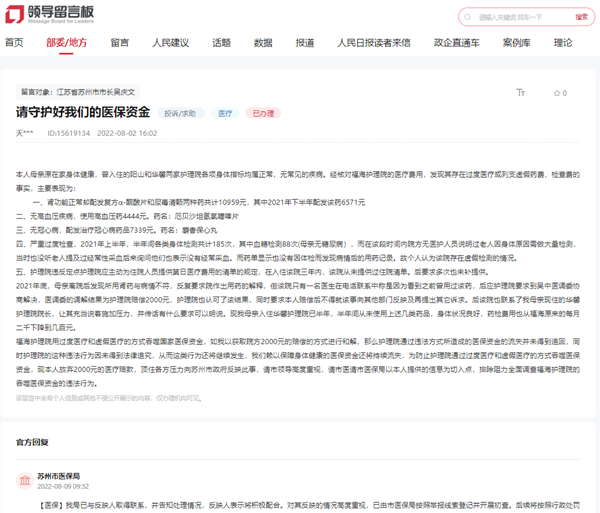600x513 pixels.
Task: Click the gray privacy notice line under the post
Action: click(109, 398)
